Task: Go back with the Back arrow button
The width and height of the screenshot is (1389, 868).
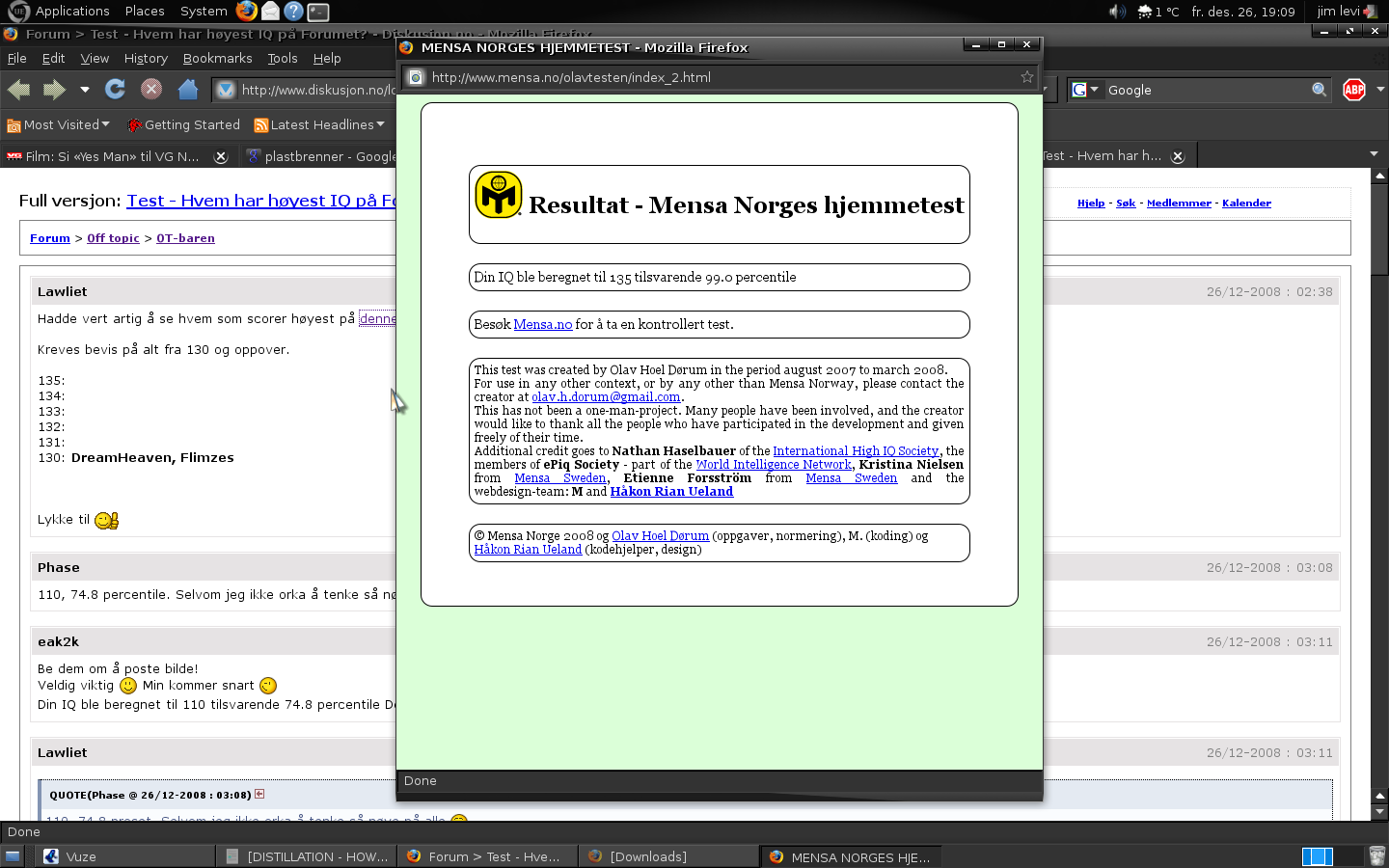Action: click(x=19, y=90)
